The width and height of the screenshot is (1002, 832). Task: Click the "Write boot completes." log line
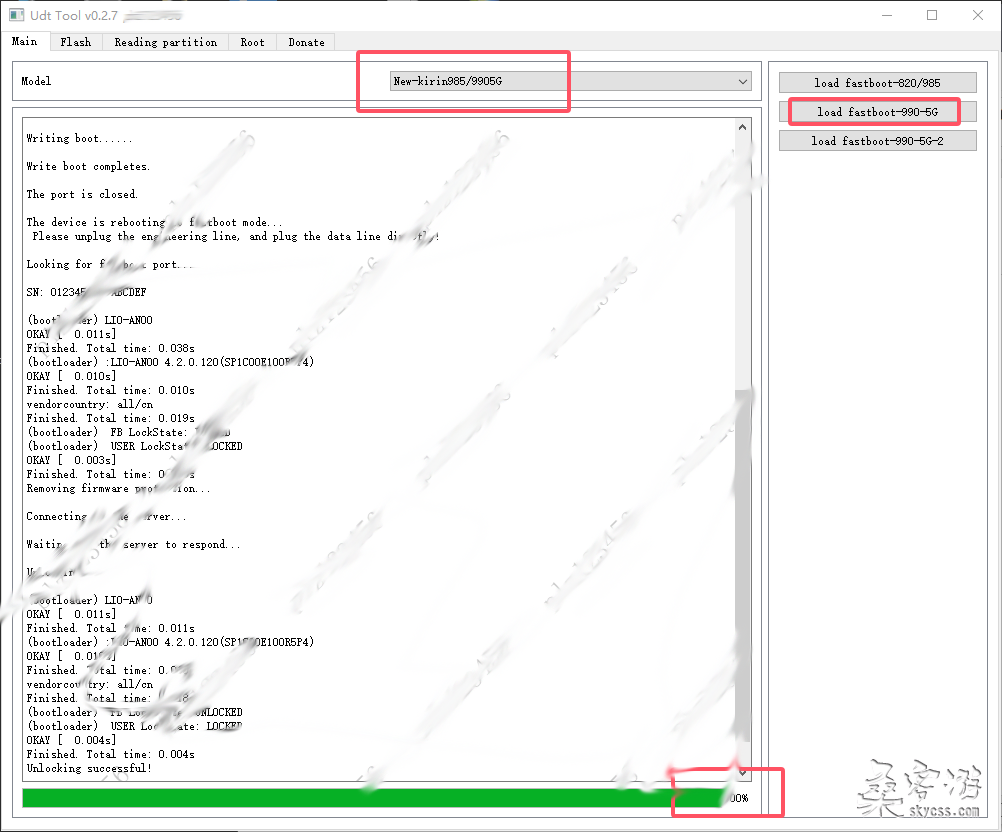point(88,166)
